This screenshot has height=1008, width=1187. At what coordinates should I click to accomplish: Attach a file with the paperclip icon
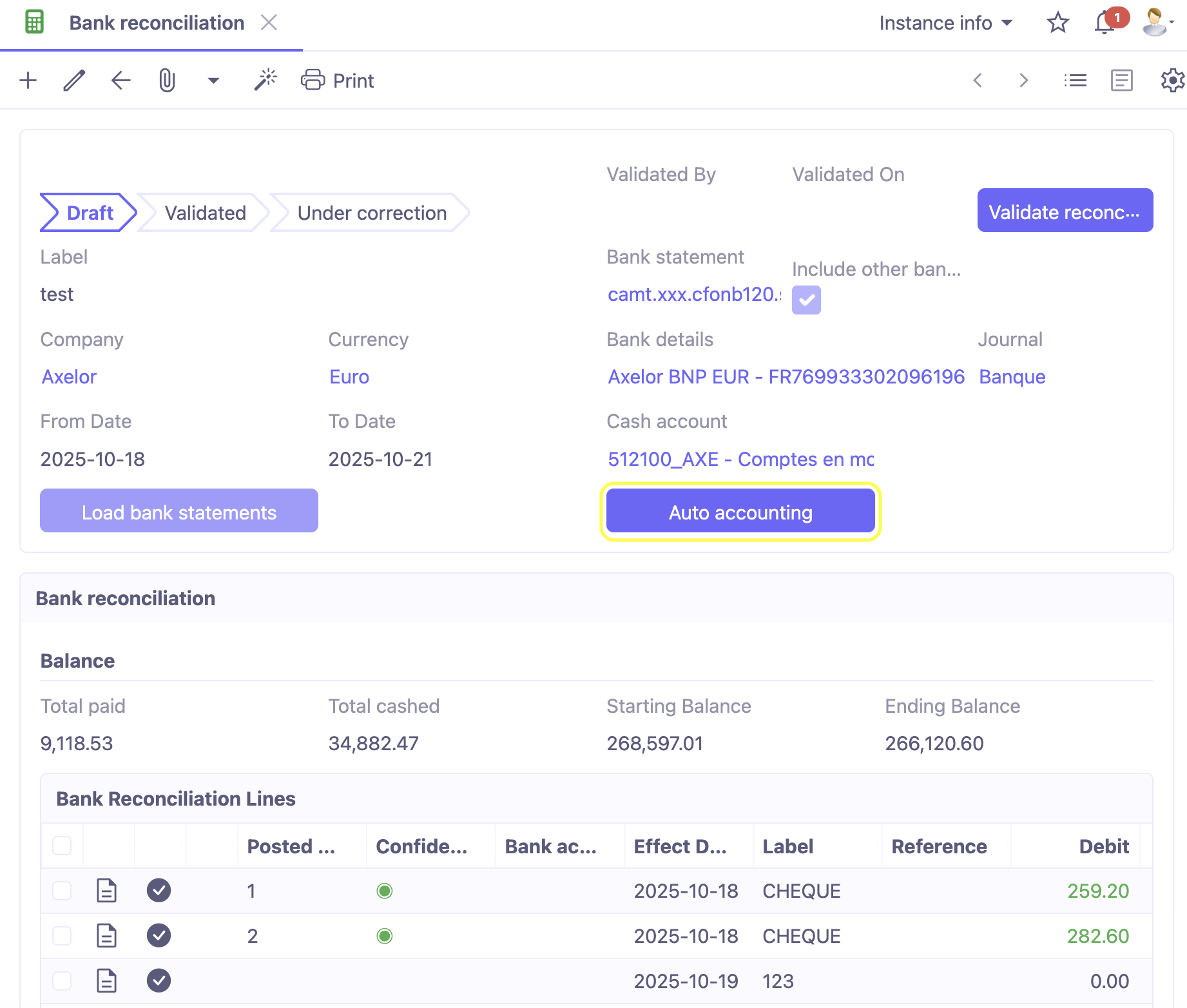click(167, 80)
